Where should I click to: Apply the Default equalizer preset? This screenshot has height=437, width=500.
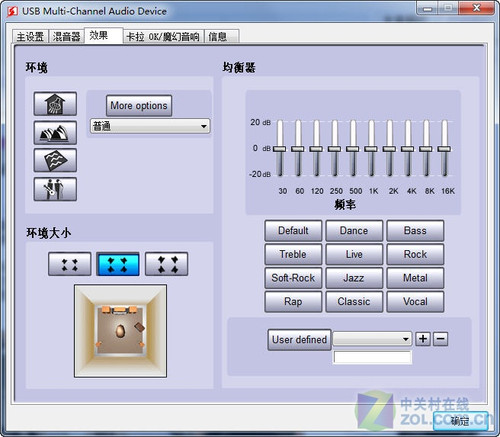293,231
